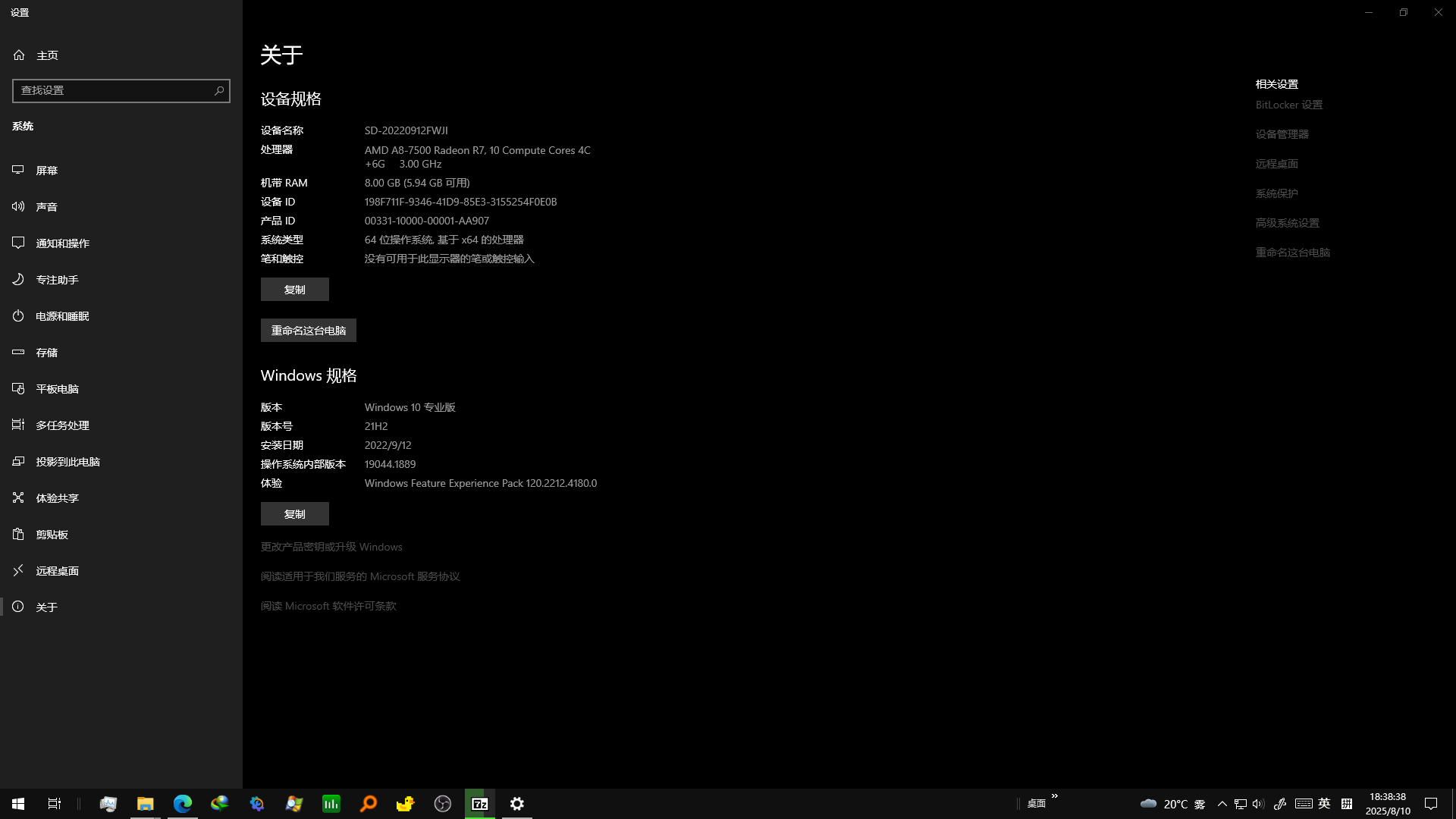Toggle the 英 input language indicator

pyautogui.click(x=1325, y=804)
